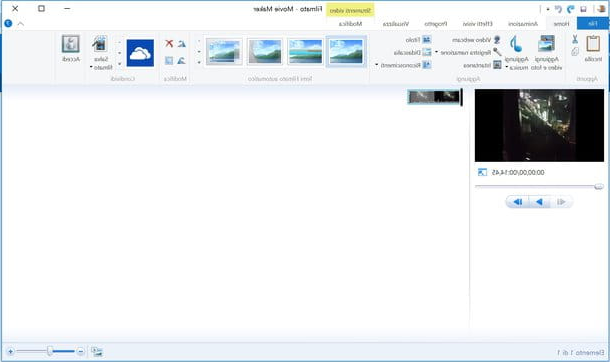This screenshot has height=362, width=610.
Task: Switch to the Effetti visivi tab
Action: pyautogui.click(x=478, y=24)
